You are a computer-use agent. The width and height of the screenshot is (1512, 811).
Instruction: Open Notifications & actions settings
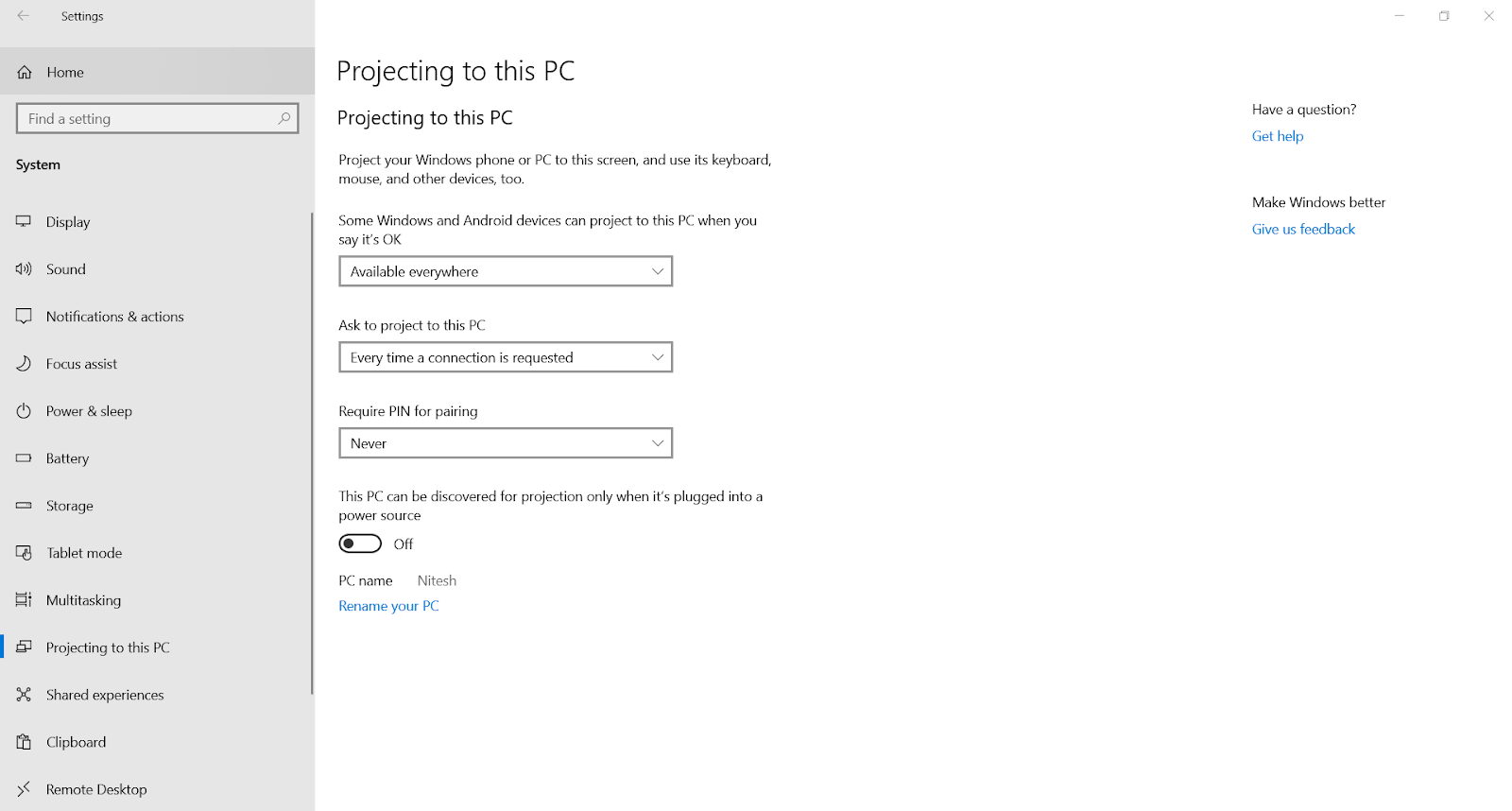click(114, 317)
